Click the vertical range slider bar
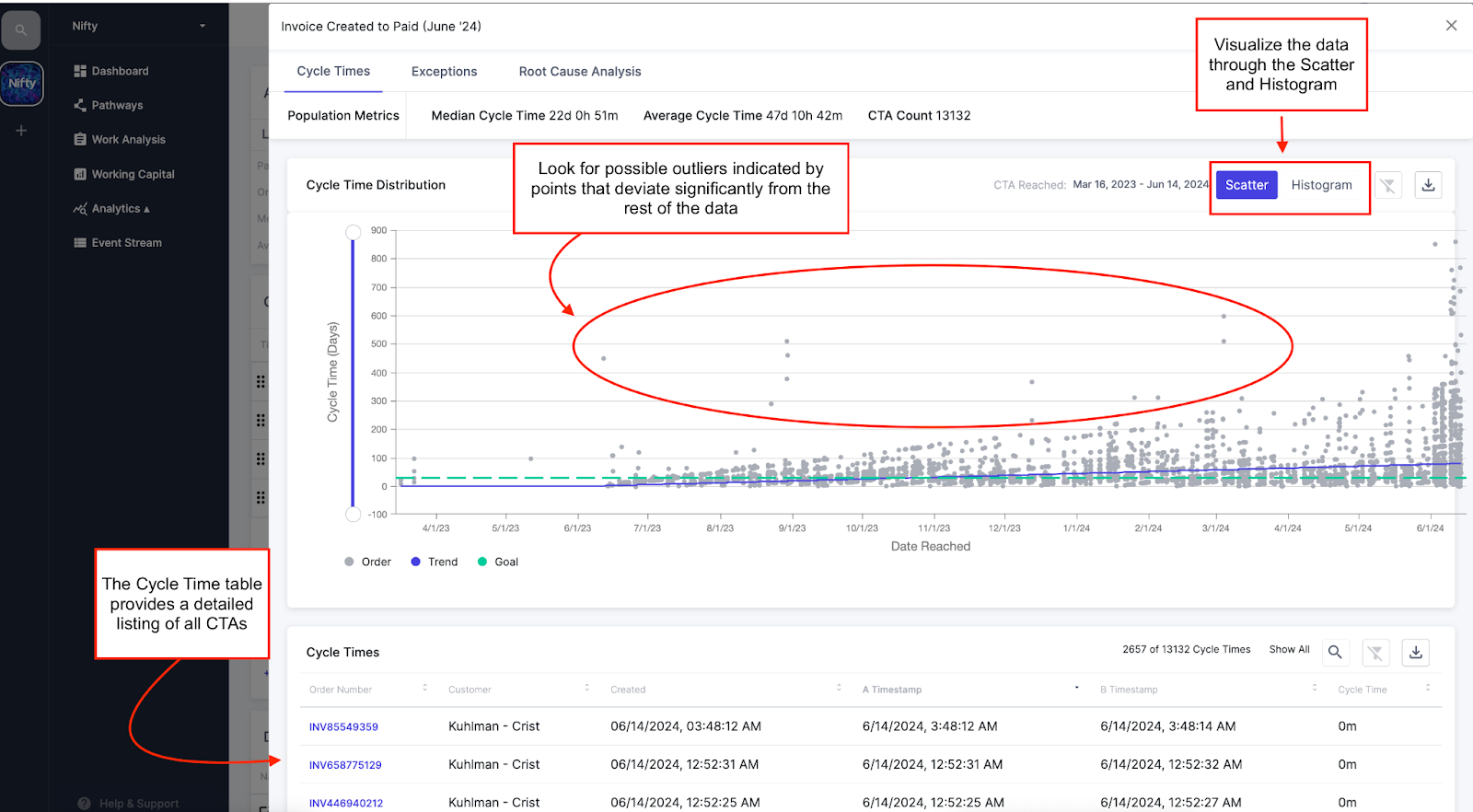 (x=353, y=373)
